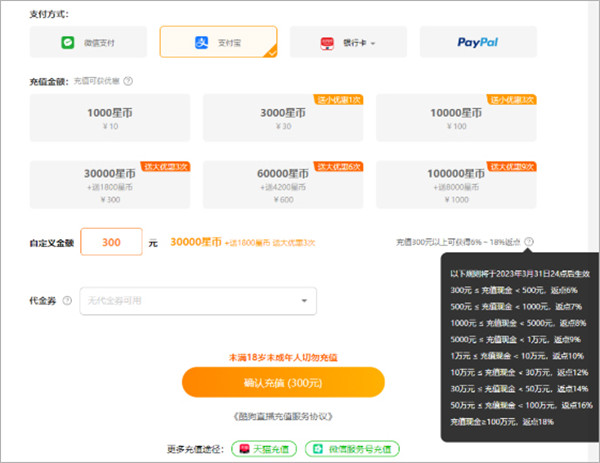Choose PayPal as payment method

click(478, 42)
